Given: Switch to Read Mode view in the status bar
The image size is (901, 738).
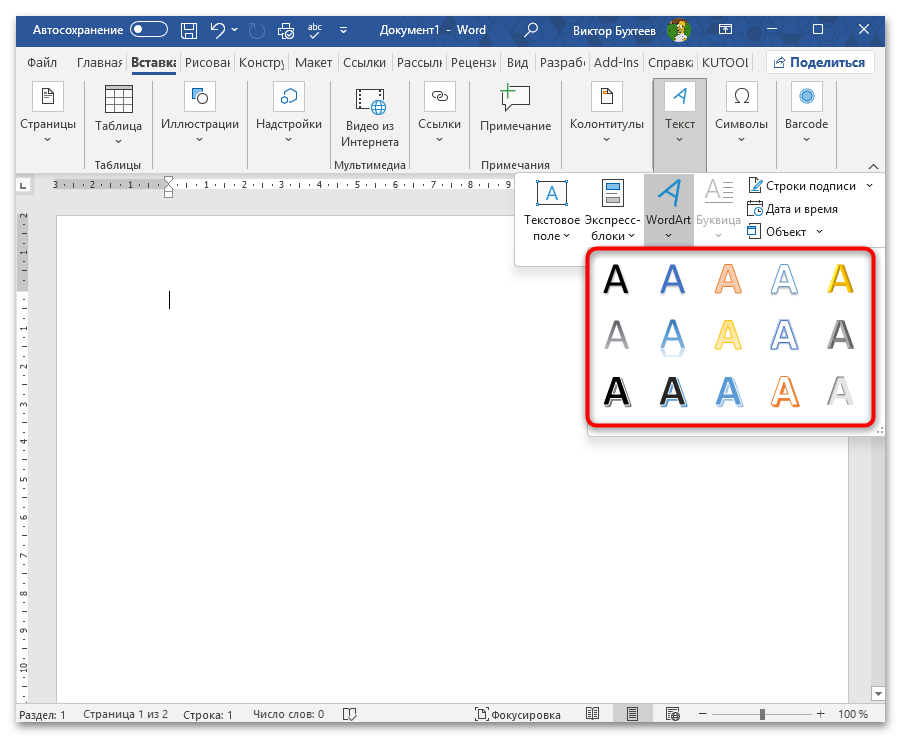Looking at the screenshot, I should pos(593,714).
